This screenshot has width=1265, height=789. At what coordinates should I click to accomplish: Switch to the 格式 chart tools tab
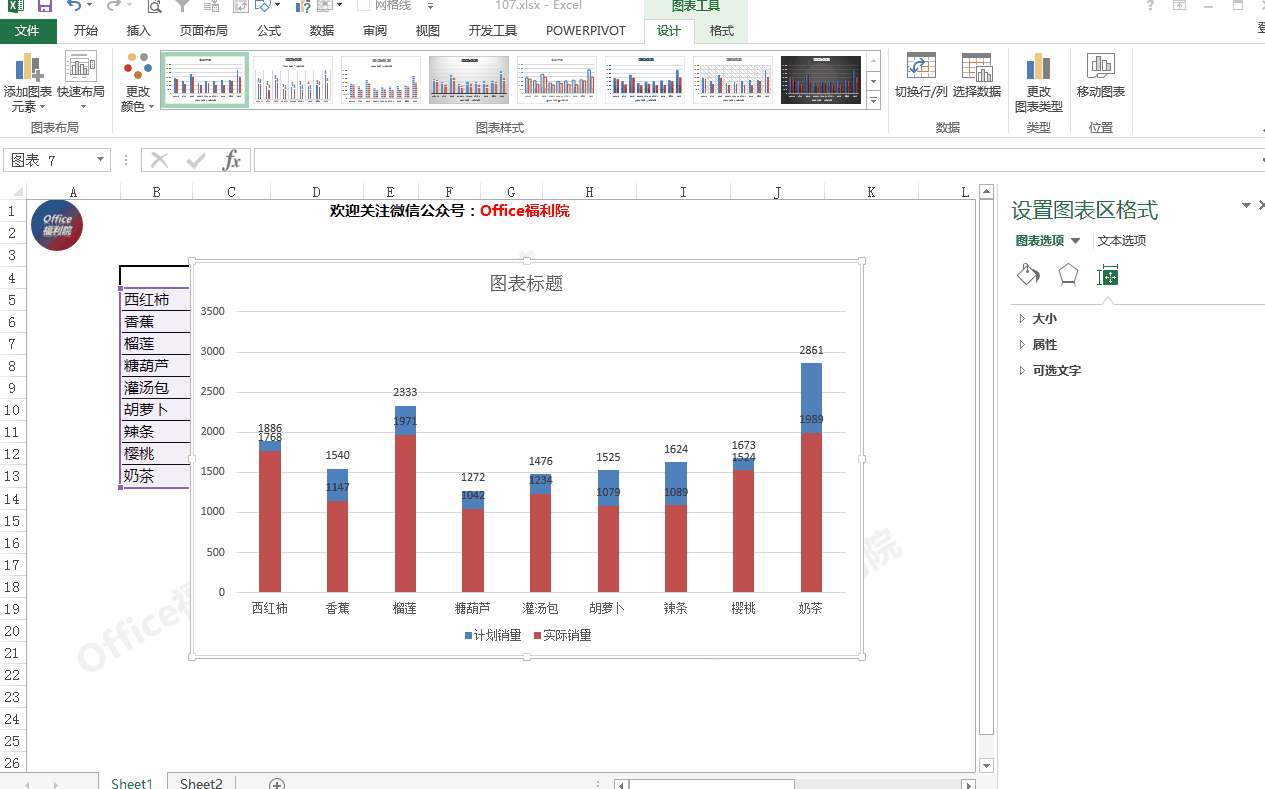722,31
